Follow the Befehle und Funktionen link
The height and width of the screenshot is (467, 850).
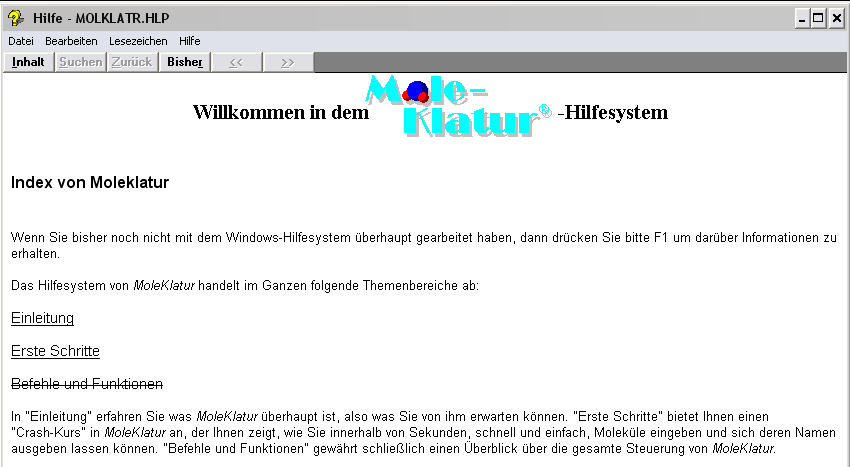pyautogui.click(x=87, y=384)
